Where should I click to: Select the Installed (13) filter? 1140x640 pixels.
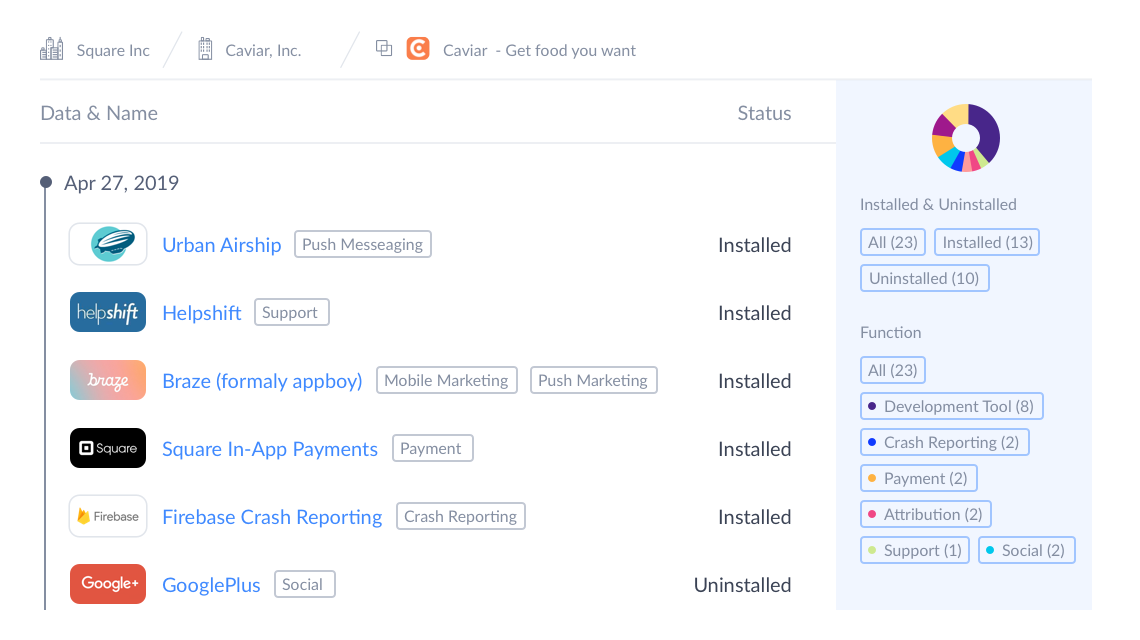tap(986, 242)
